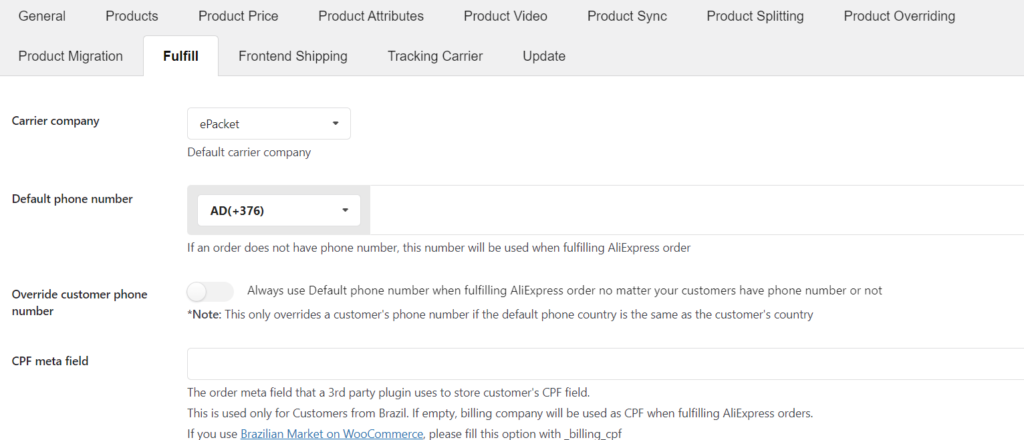Image resolution: width=1024 pixels, height=440 pixels.
Task: Select the Fulfill tab
Action: (x=181, y=56)
